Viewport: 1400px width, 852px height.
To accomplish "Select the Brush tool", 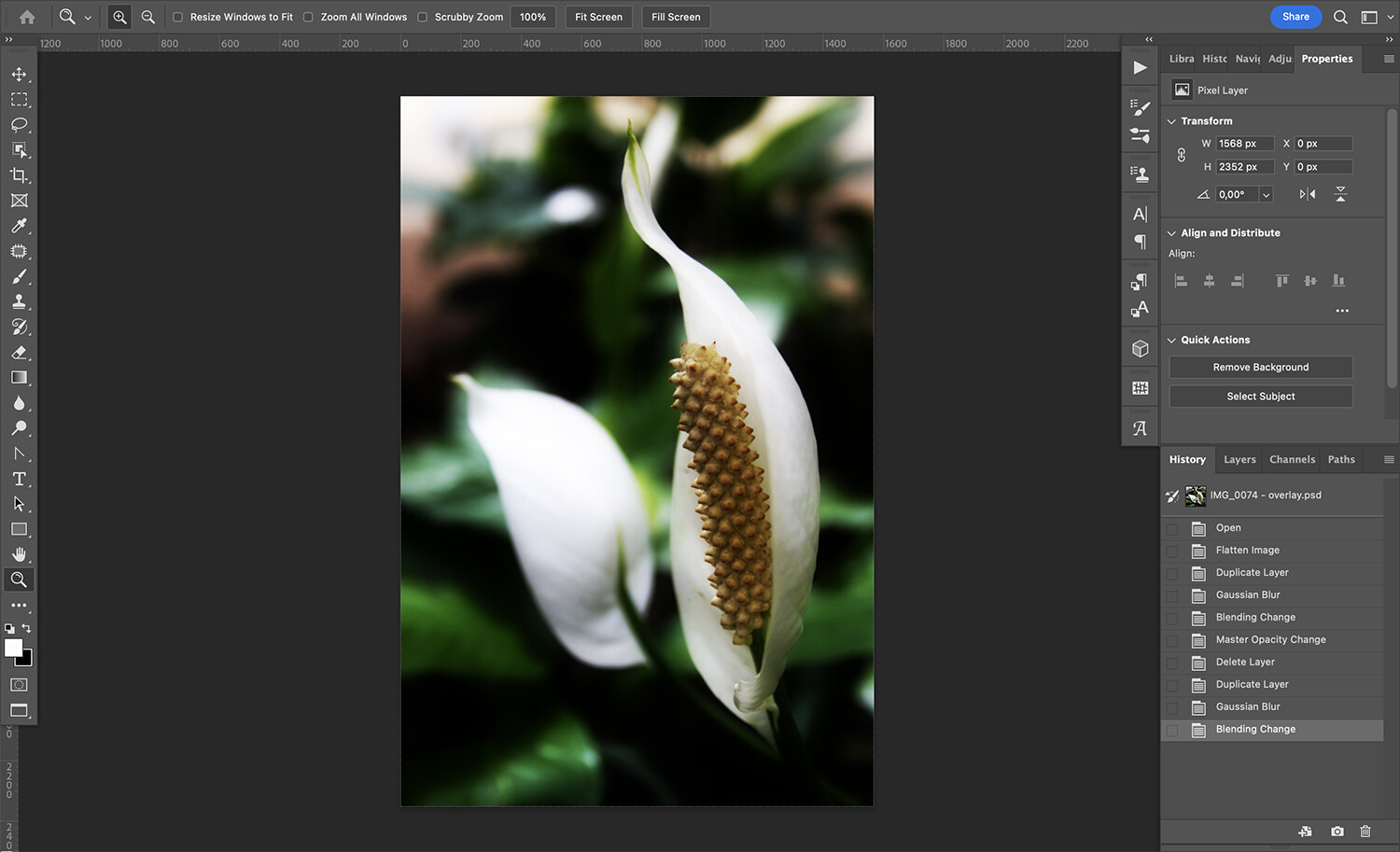I will (19, 276).
